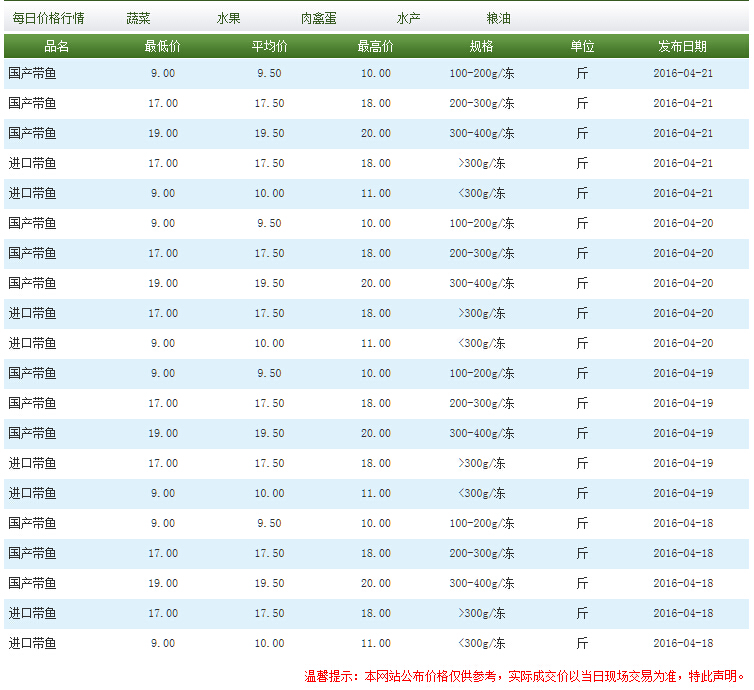
Task: Select 国产带鱼 name in 2016-04-21 100-200g/冻 row
Action: click(32, 74)
